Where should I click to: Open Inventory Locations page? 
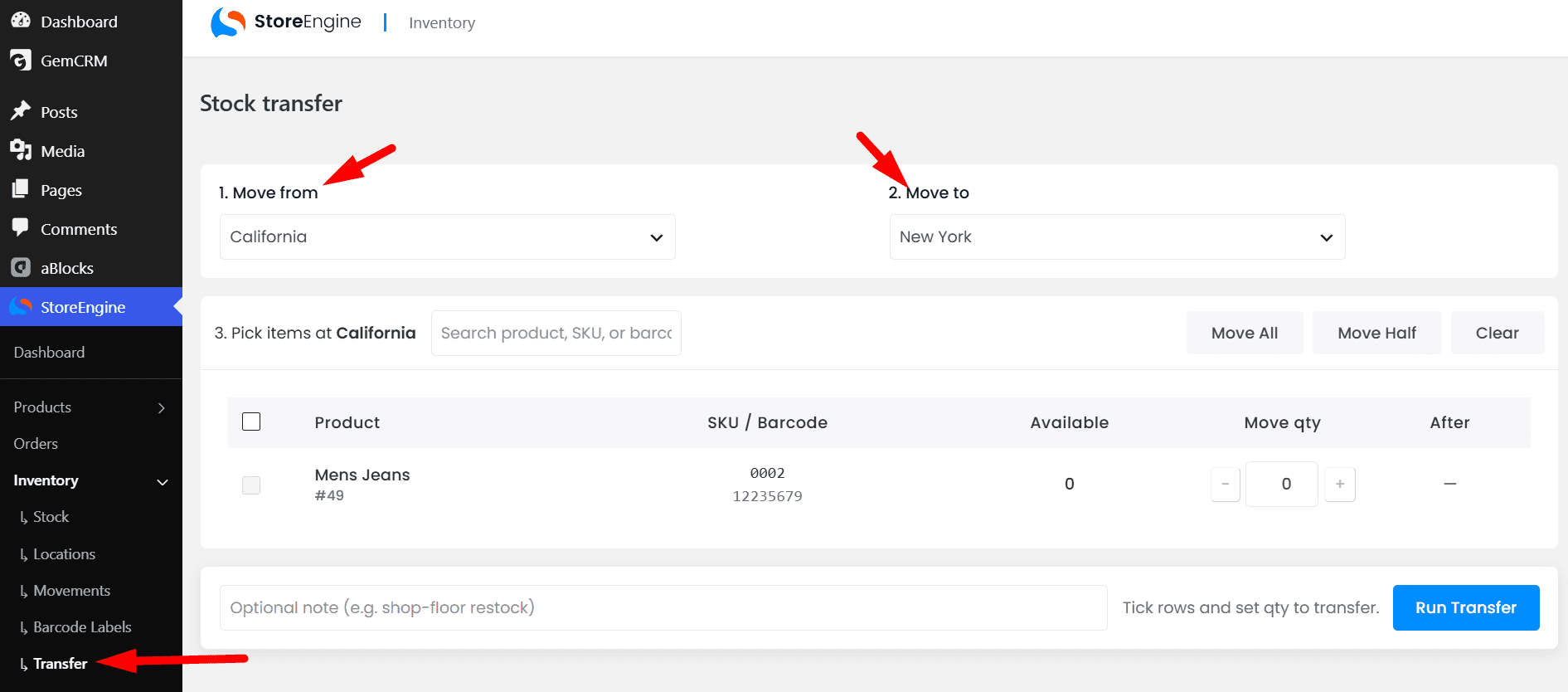click(64, 554)
